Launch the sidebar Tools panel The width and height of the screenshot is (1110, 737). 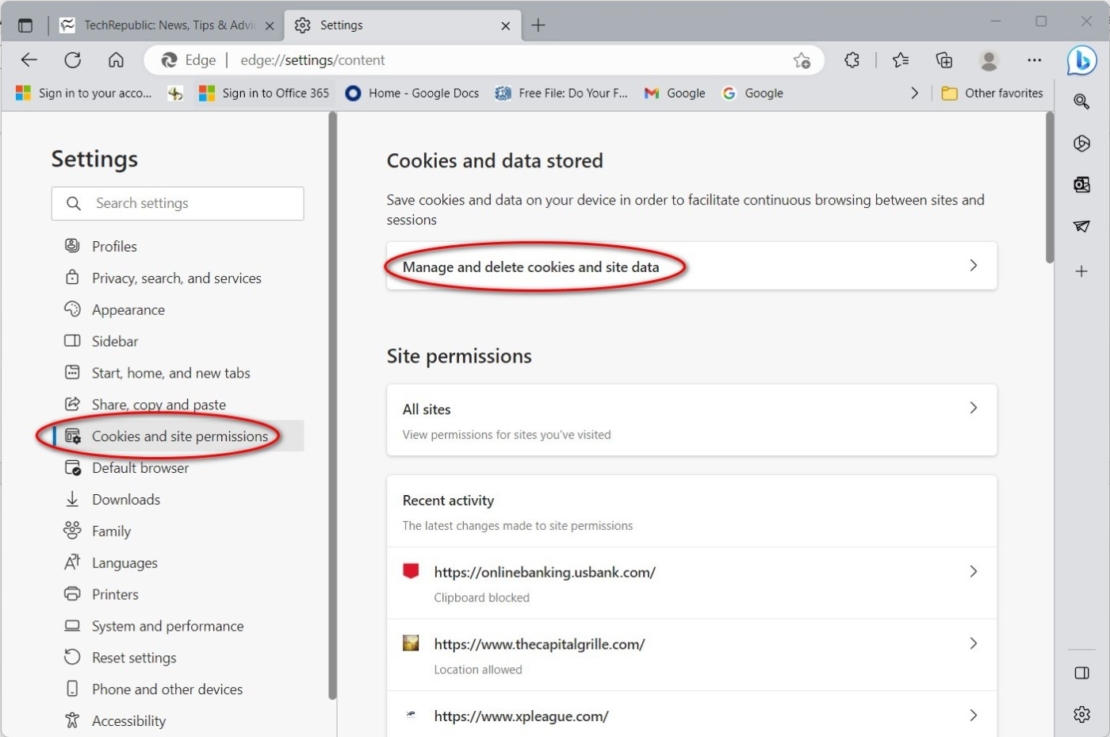pyautogui.click(x=1081, y=143)
